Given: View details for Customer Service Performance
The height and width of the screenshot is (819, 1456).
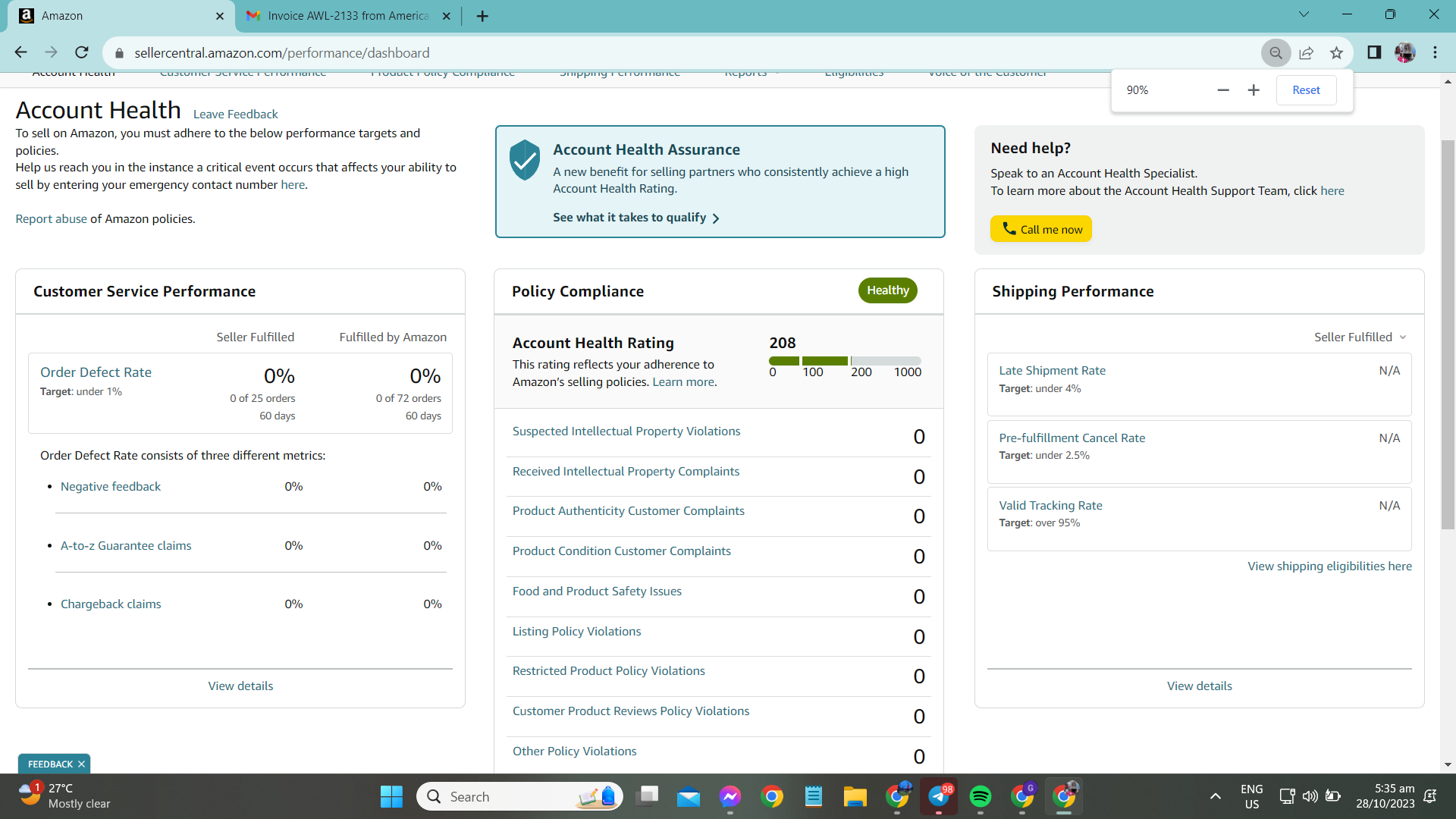Looking at the screenshot, I should (x=240, y=686).
